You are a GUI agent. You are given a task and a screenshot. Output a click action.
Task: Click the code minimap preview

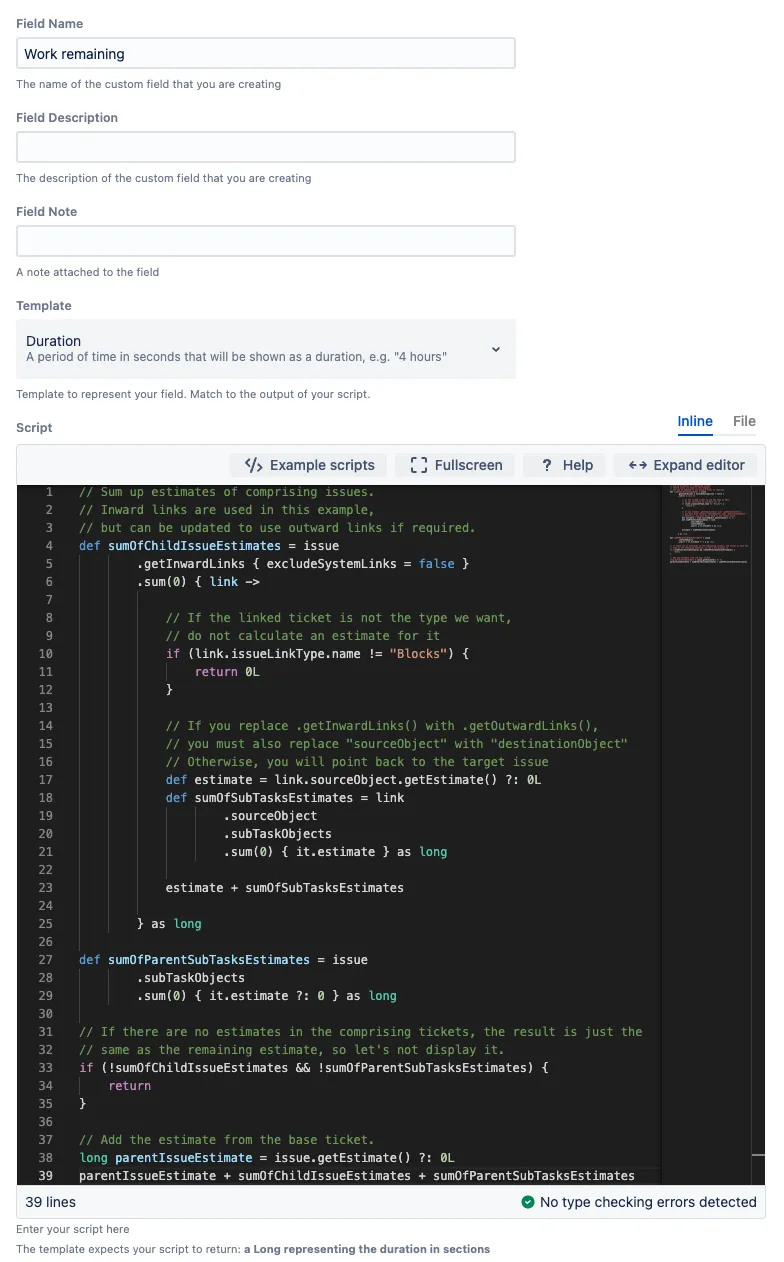click(710, 526)
